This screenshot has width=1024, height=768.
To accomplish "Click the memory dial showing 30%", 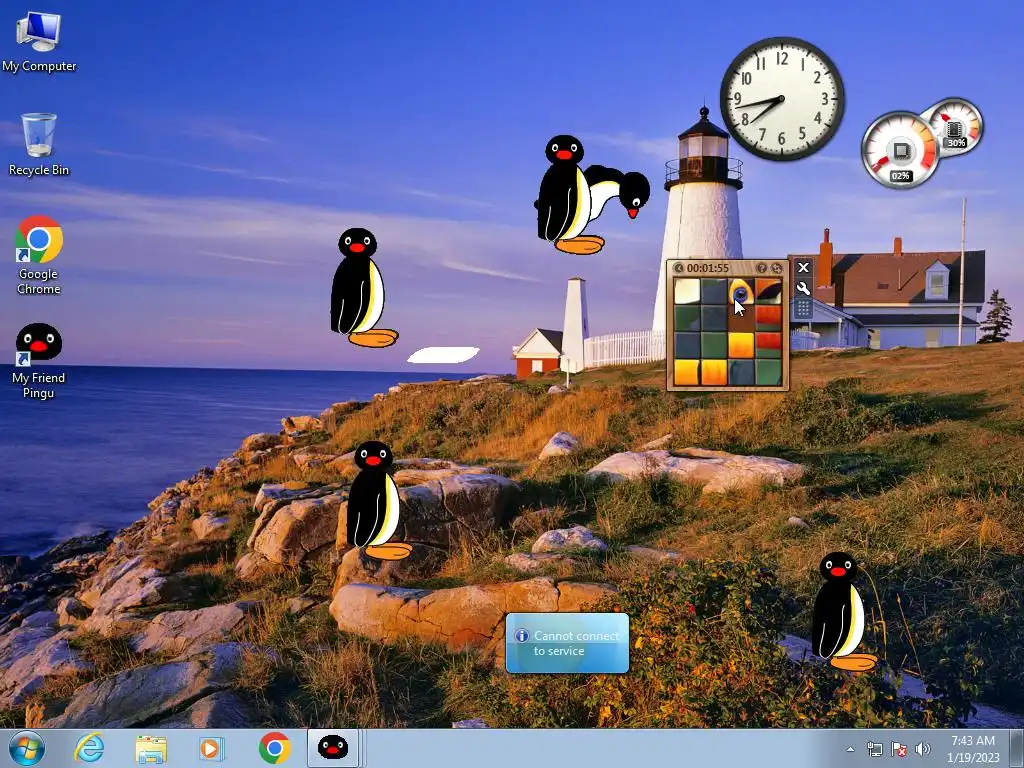I will (954, 126).
